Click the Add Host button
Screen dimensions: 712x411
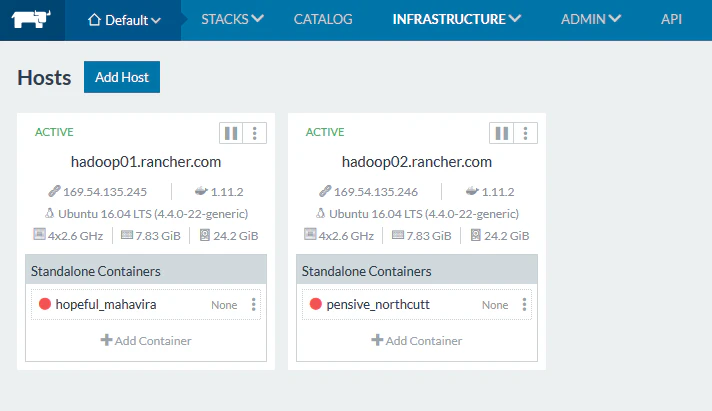click(x=122, y=77)
